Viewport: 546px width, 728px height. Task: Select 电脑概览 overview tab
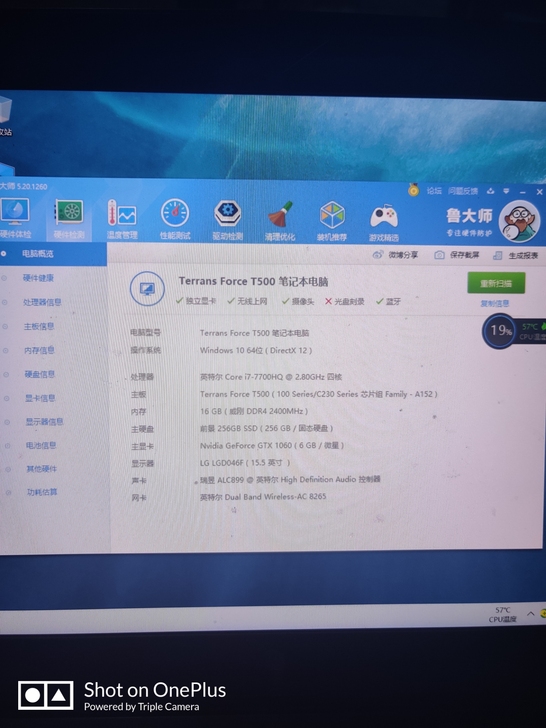53,254
